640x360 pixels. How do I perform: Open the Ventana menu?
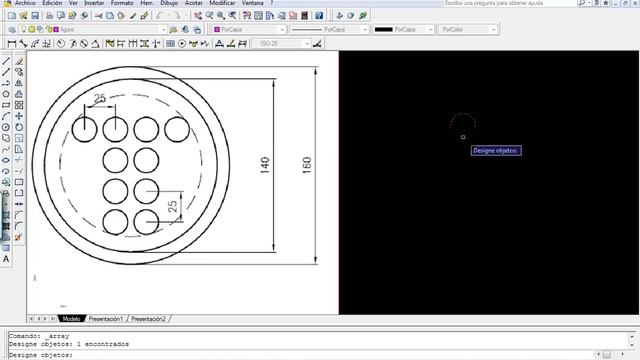[x=253, y=3]
